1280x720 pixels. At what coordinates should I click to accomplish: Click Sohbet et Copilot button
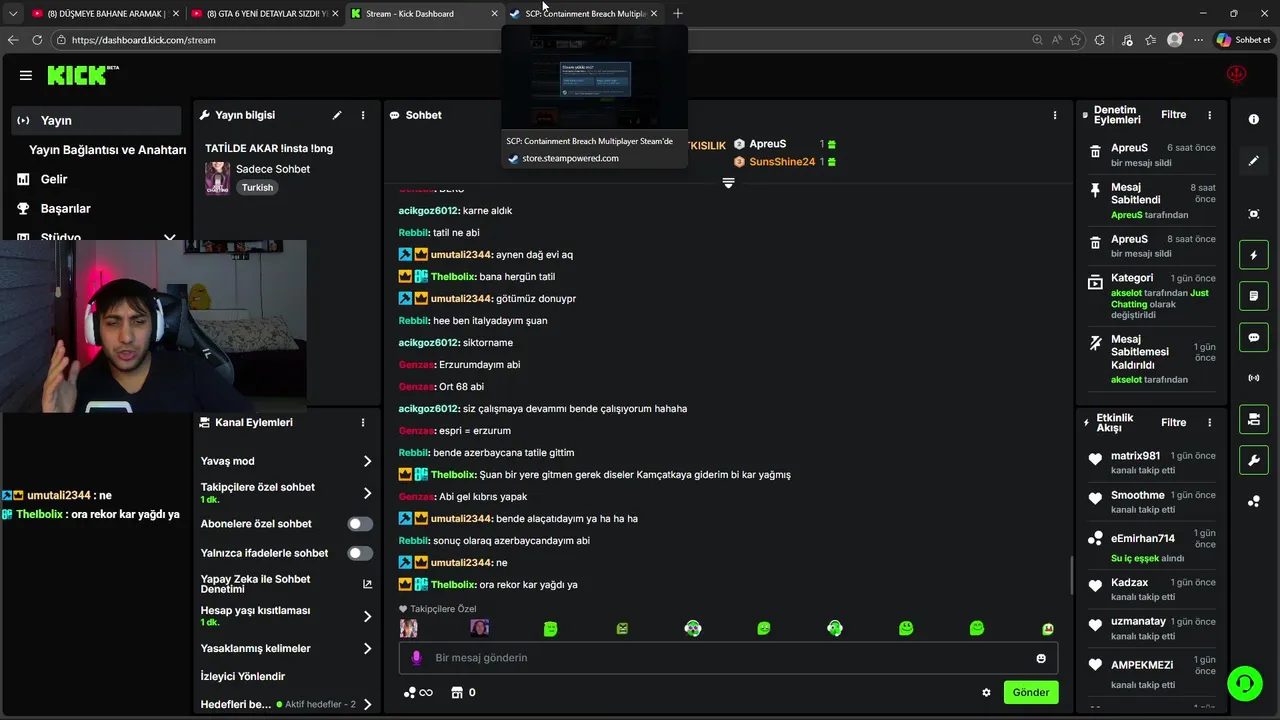point(1243,40)
